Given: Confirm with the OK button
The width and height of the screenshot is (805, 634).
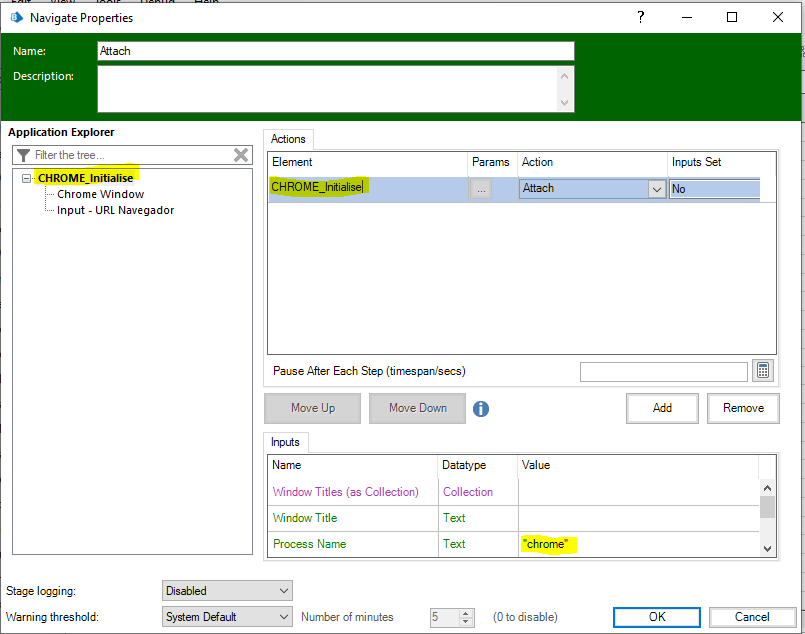Looking at the screenshot, I should pos(656,617).
